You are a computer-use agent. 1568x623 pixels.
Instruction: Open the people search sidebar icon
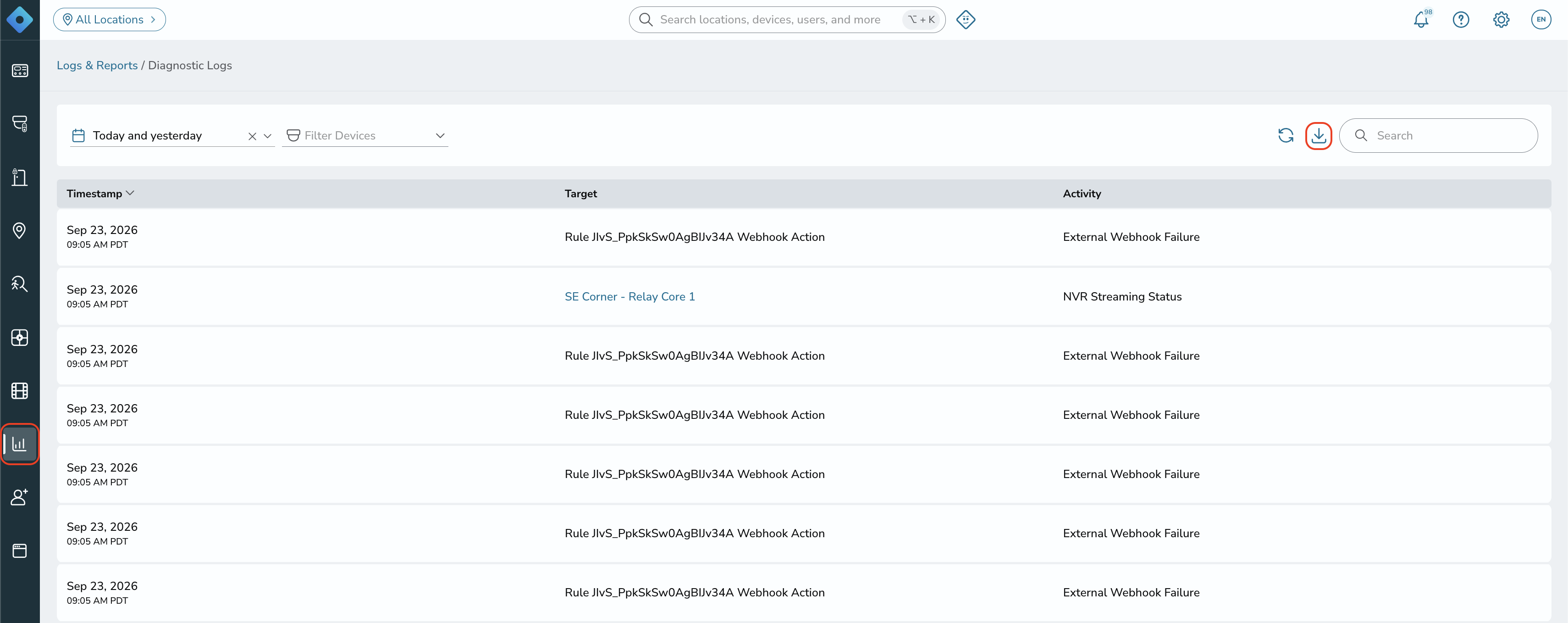coord(19,284)
